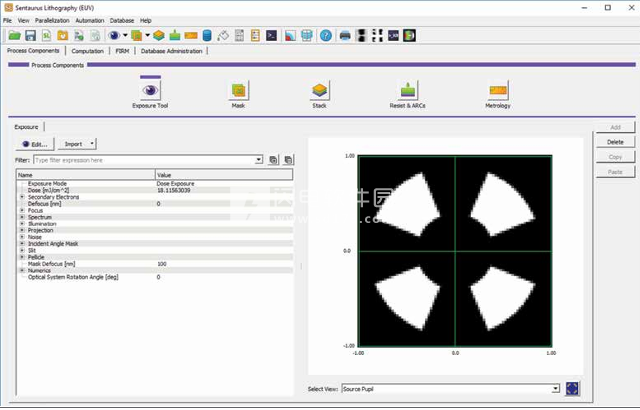Expand the Numerics tree node
Image resolution: width=640 pixels, height=410 pixels.
click(22, 270)
